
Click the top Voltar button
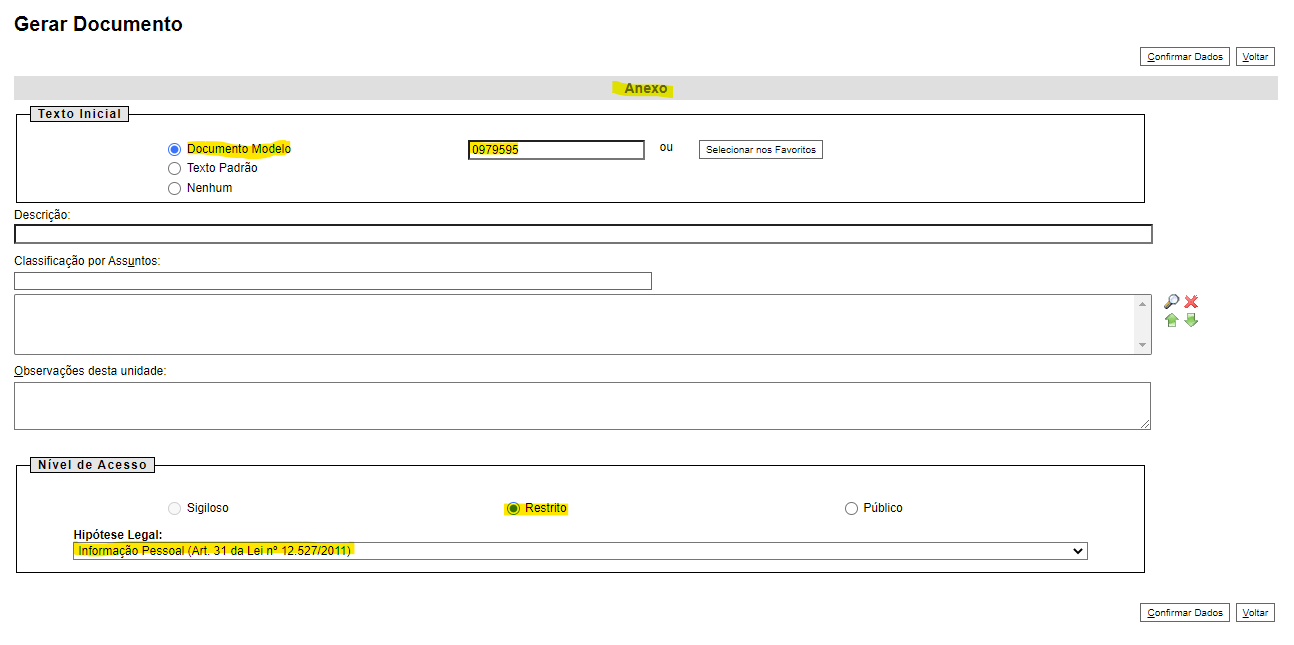click(1255, 57)
